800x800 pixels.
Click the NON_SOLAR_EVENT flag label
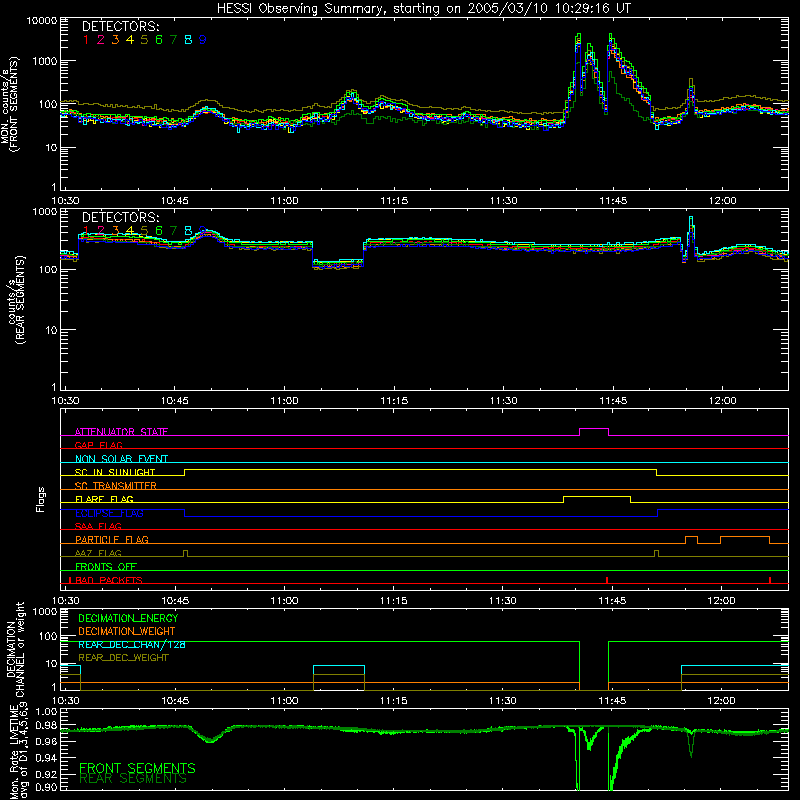pos(121,459)
